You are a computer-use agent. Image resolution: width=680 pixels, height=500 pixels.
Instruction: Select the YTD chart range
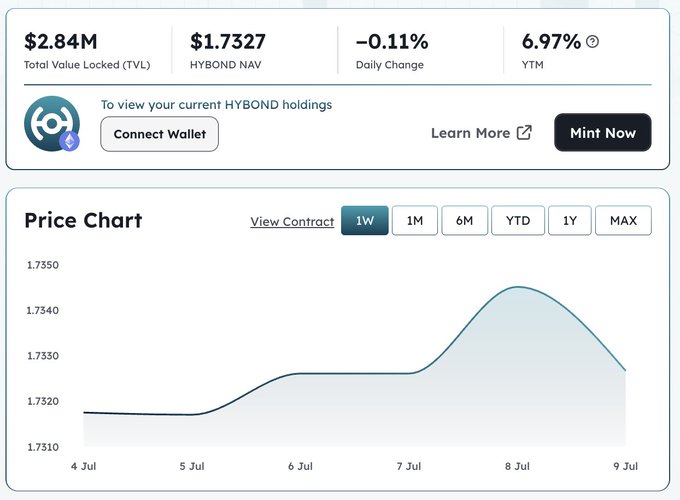(518, 220)
